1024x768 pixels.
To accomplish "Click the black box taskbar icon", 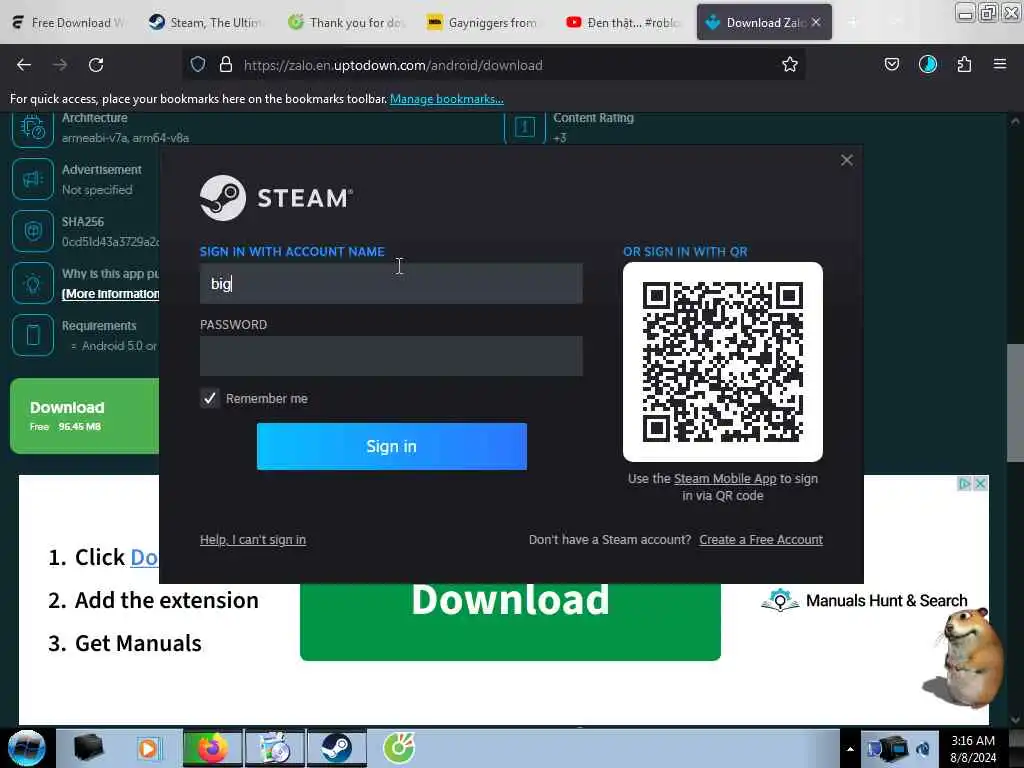I will pyautogui.click(x=88, y=748).
